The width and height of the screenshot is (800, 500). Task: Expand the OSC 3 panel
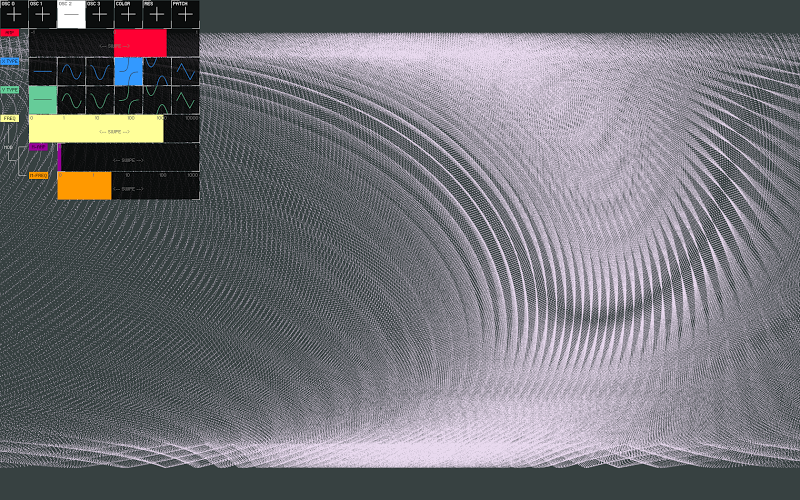[x=100, y=14]
